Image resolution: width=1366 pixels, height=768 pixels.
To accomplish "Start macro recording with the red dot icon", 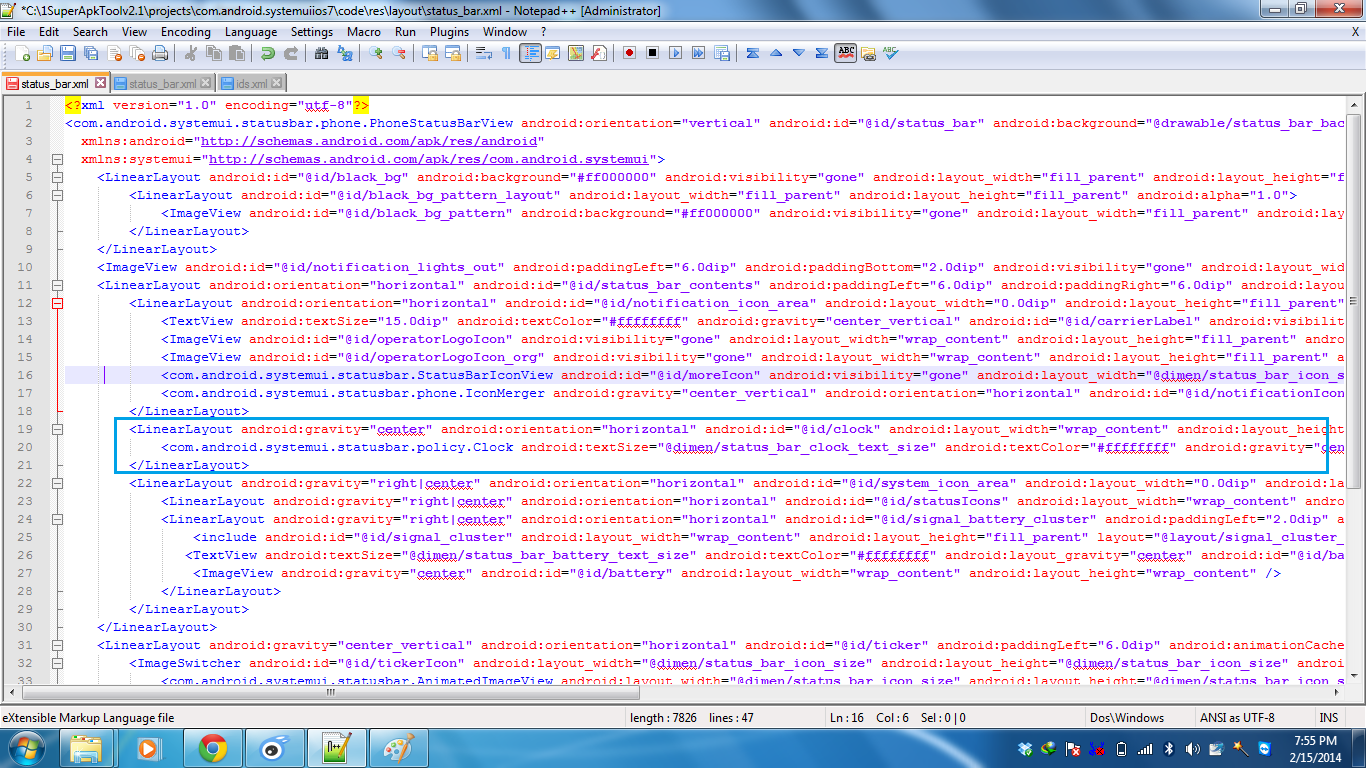I will [630, 53].
